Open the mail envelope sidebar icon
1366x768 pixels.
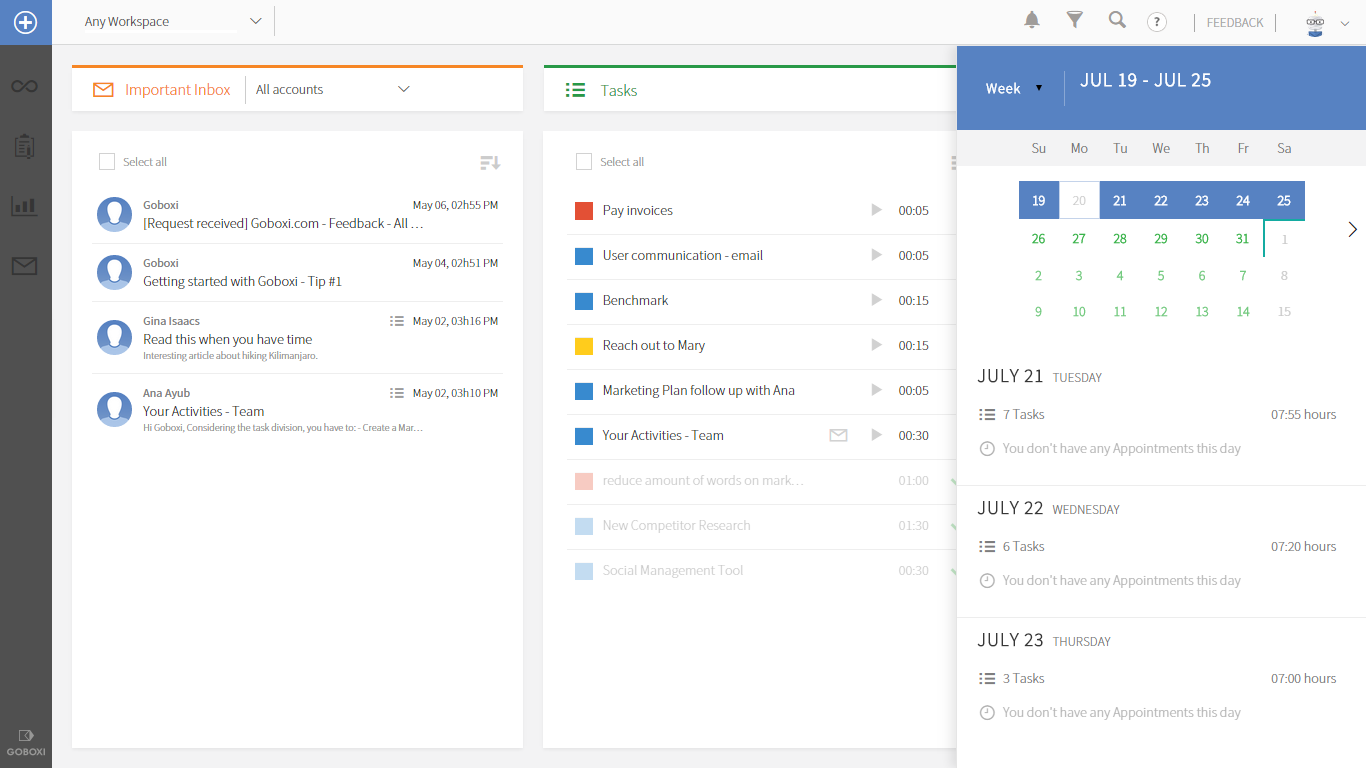pyautogui.click(x=25, y=266)
